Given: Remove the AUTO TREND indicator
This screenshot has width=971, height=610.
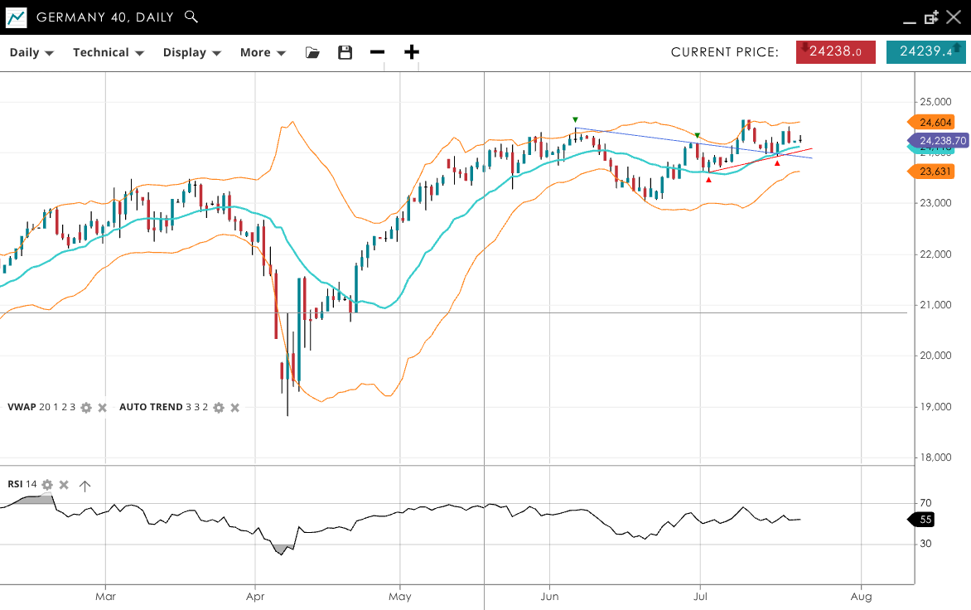Looking at the screenshot, I should pyautogui.click(x=235, y=408).
